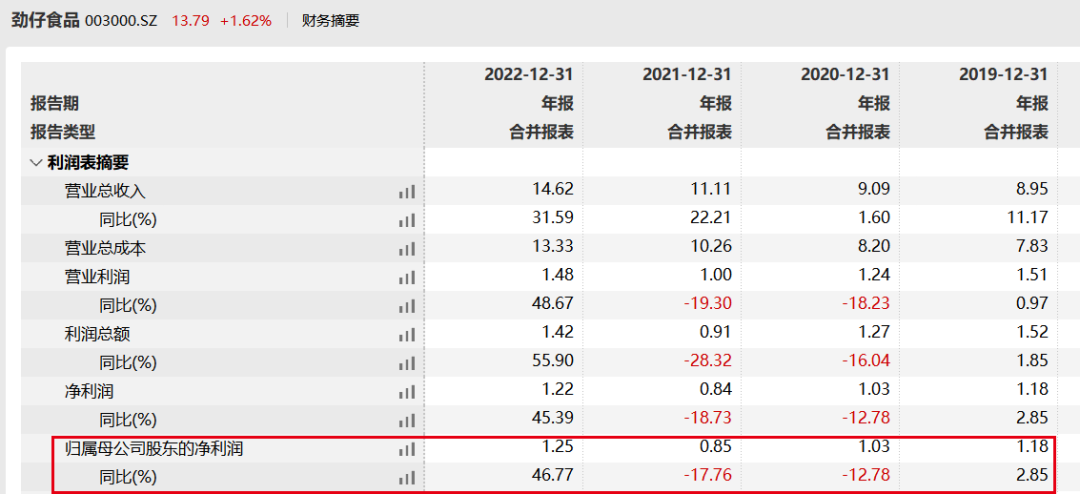Image resolution: width=1080 pixels, height=494 pixels.
Task: Open chart icon for 净利润 row
Action: pos(407,392)
